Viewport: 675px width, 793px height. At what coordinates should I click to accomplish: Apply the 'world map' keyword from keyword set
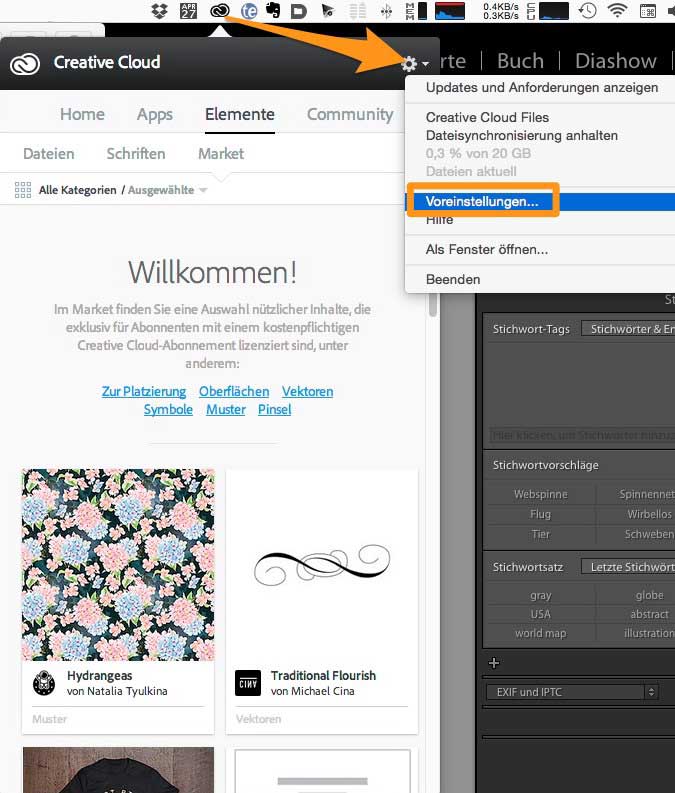pyautogui.click(x=541, y=633)
